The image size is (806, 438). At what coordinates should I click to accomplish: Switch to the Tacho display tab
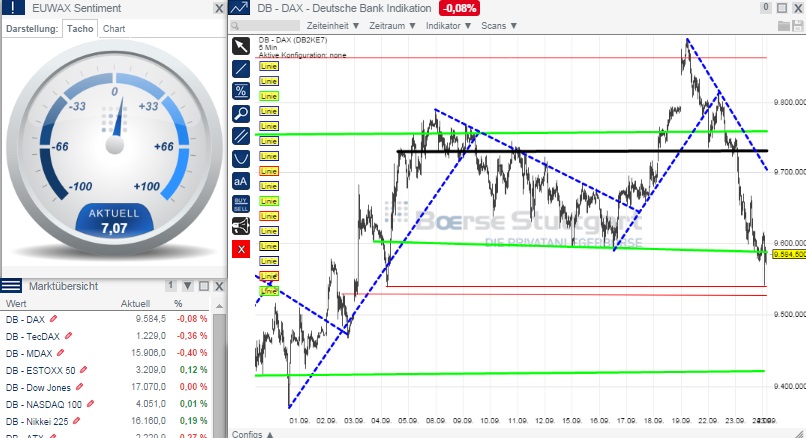coord(80,29)
